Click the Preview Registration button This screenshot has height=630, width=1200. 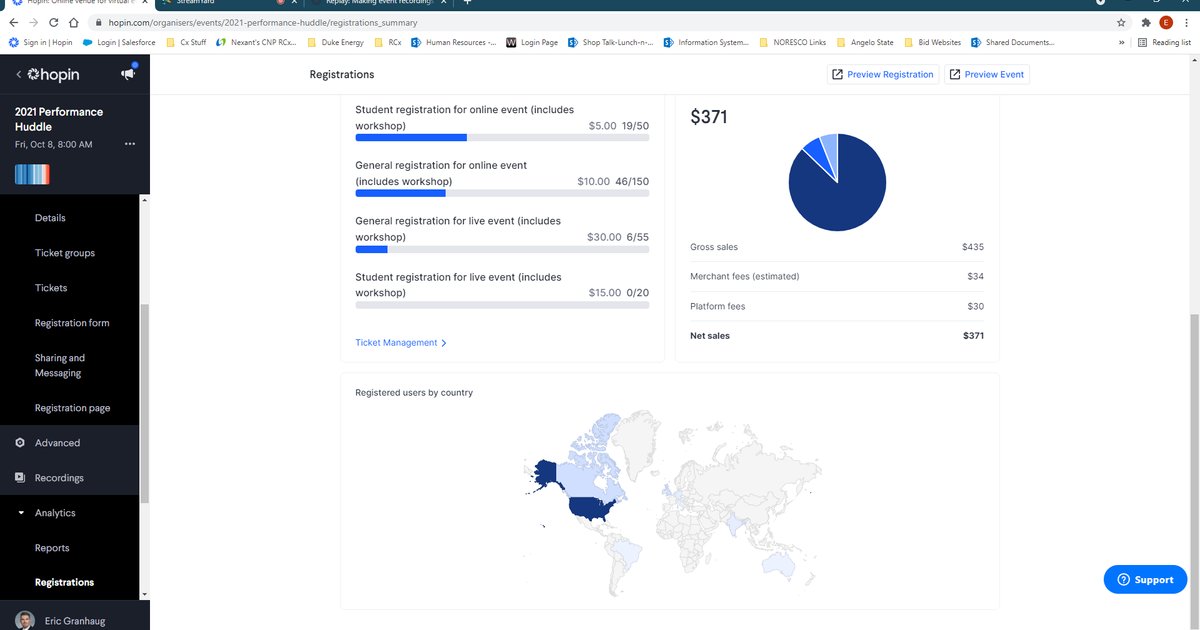883,74
